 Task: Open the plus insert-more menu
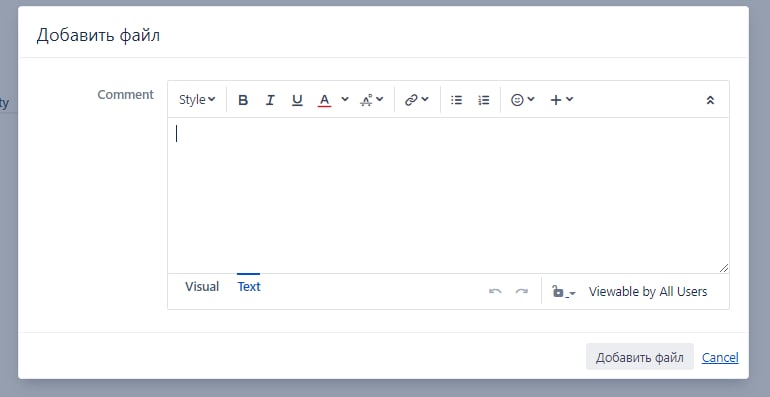[x=561, y=100]
